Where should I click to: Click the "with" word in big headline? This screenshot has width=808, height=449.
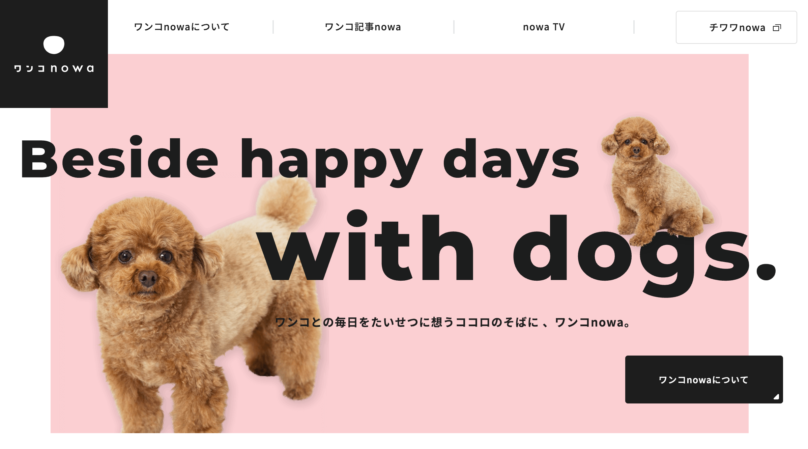point(366,246)
